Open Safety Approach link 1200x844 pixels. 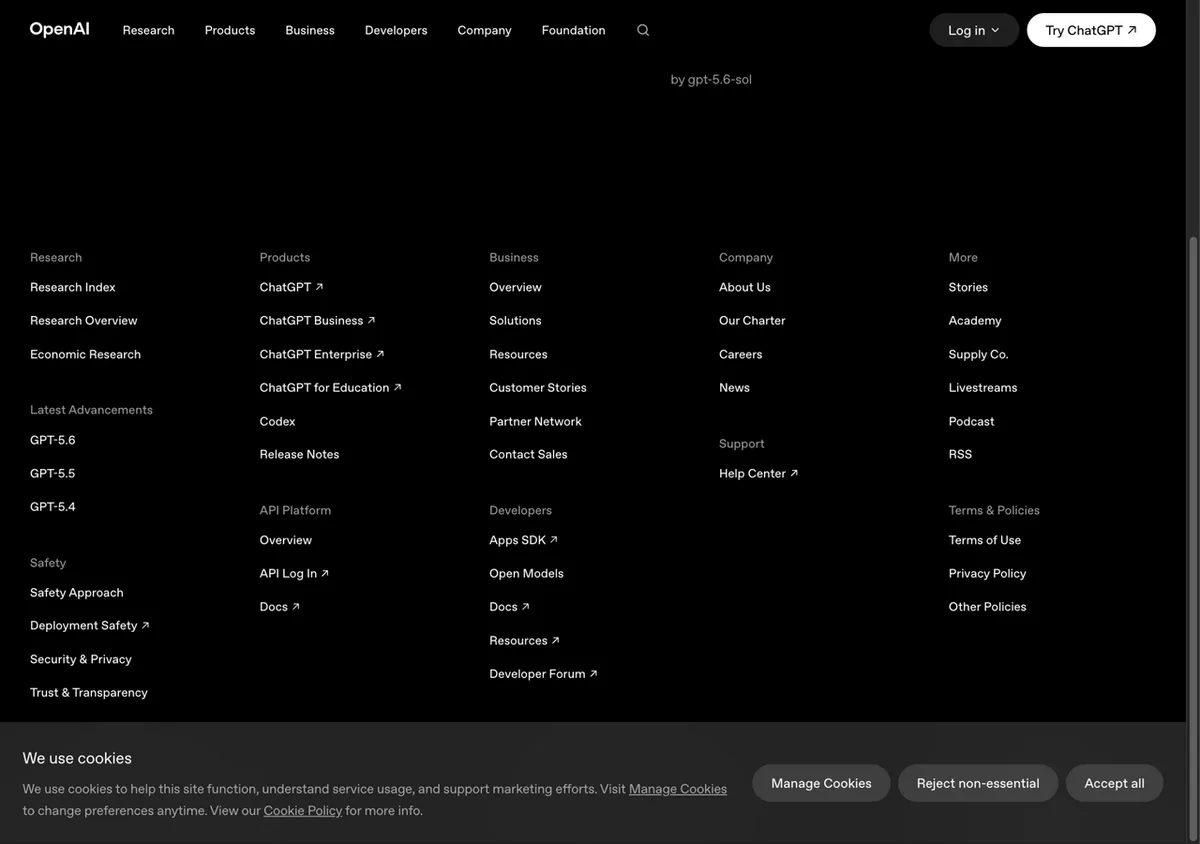[77, 593]
